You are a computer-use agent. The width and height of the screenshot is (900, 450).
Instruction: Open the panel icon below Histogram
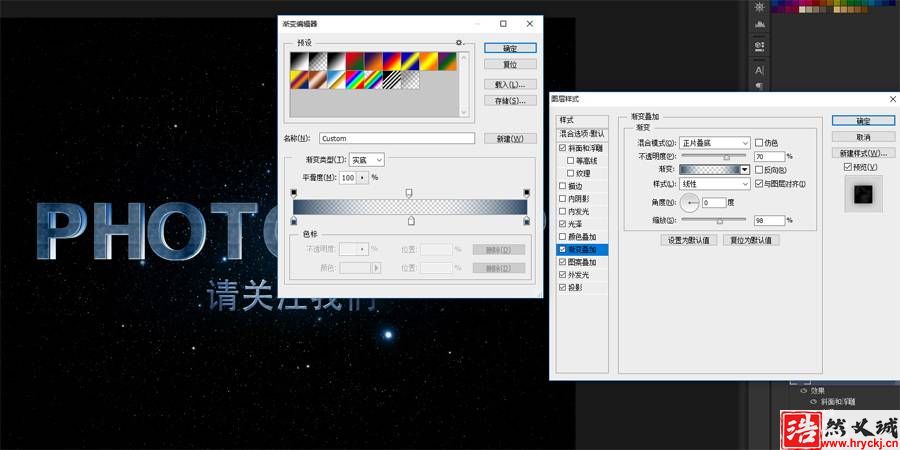[x=759, y=45]
